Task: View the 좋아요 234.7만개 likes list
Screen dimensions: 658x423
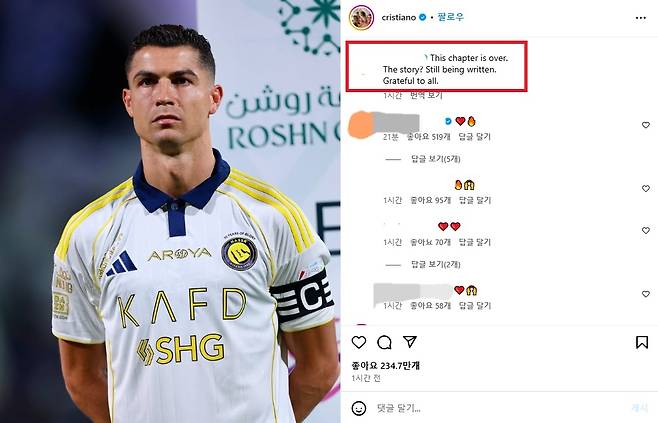Action: 386,366
